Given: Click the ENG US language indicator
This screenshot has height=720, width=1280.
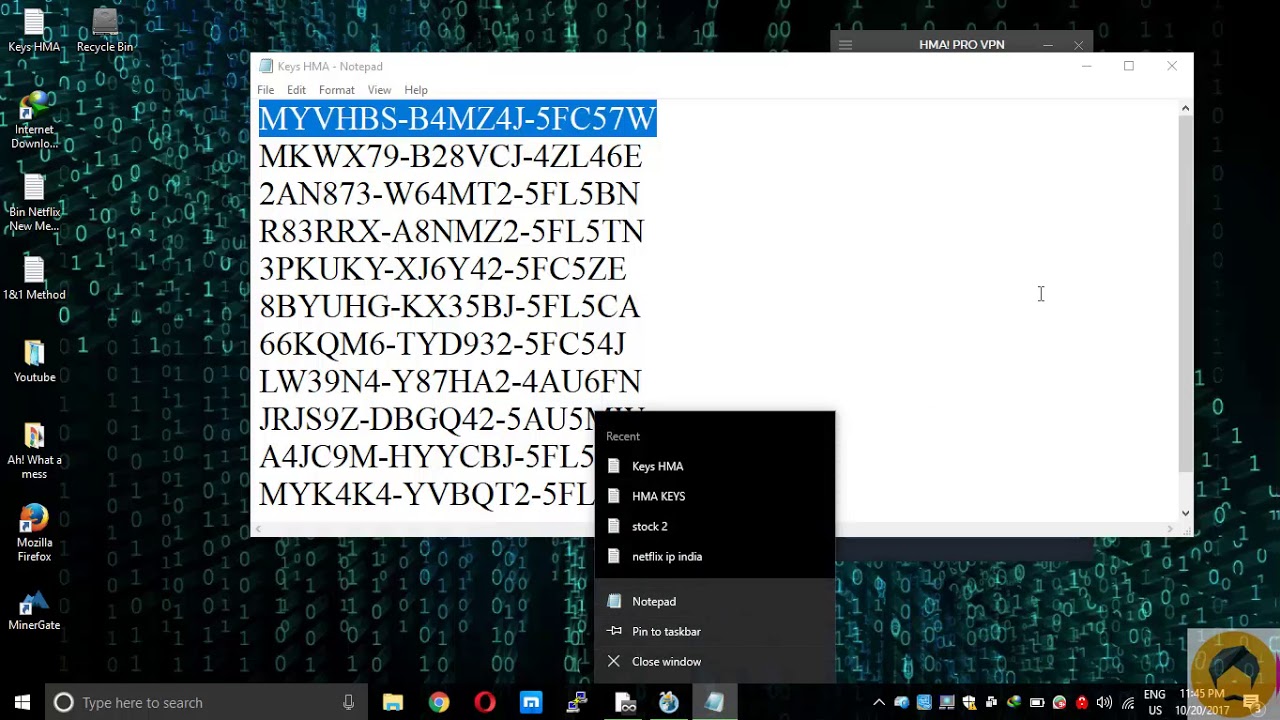Looking at the screenshot, I should (x=1154, y=702).
